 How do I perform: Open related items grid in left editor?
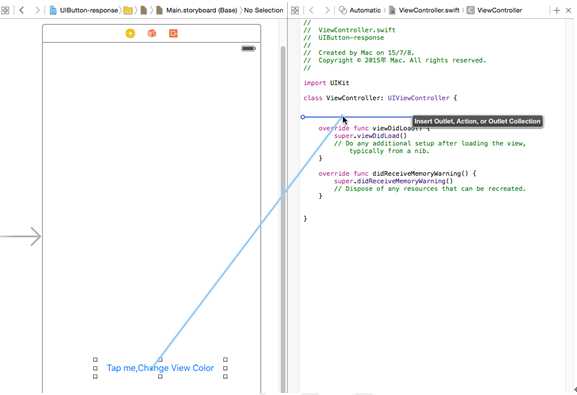tap(5, 11)
